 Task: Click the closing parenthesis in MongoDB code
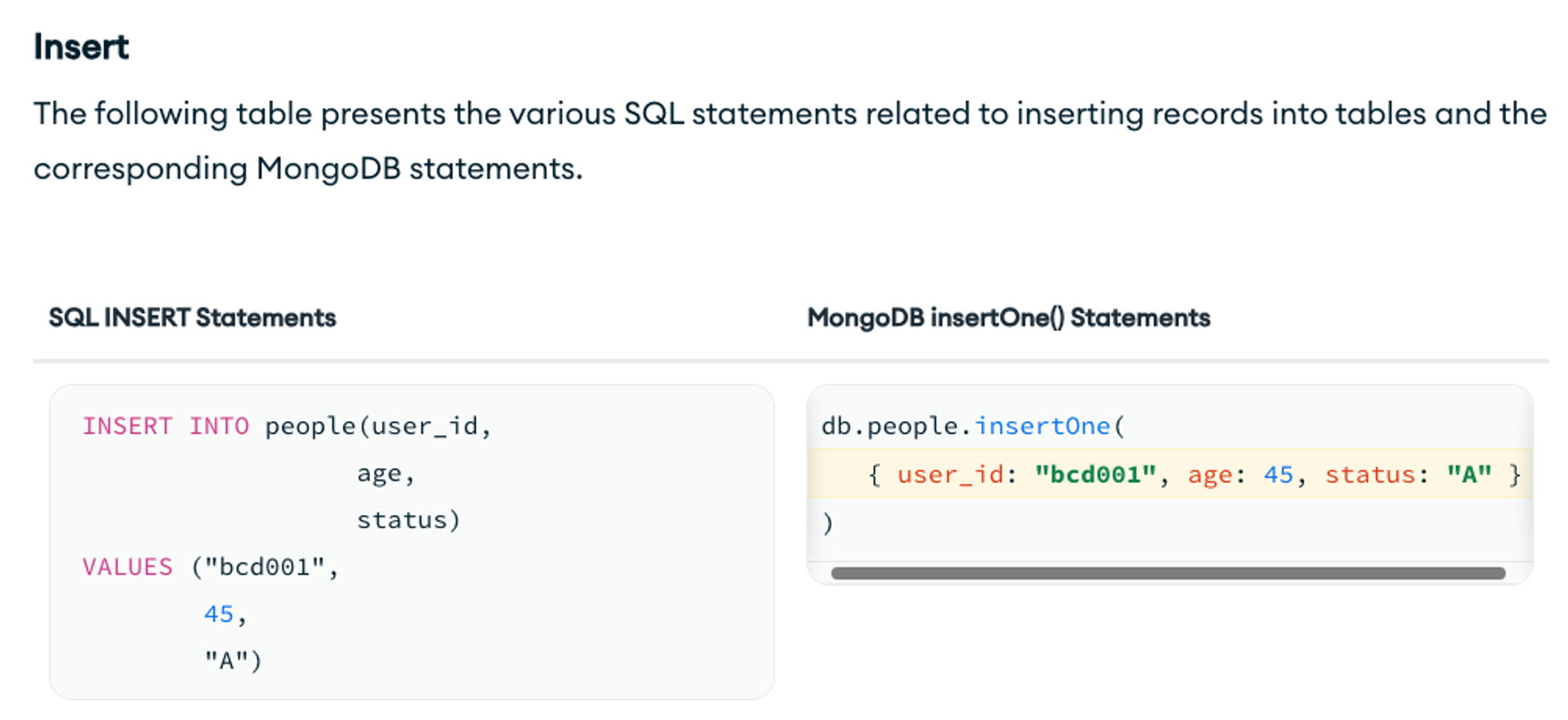click(828, 523)
